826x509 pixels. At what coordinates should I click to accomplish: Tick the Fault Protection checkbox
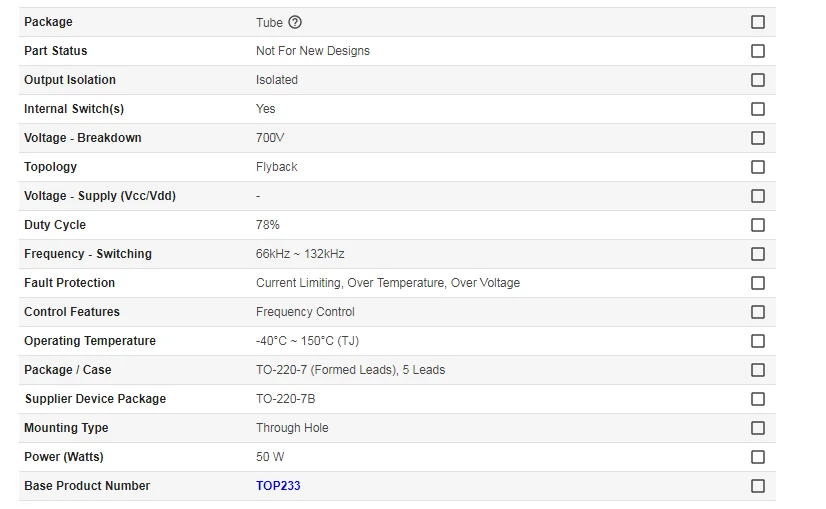pyautogui.click(x=758, y=283)
